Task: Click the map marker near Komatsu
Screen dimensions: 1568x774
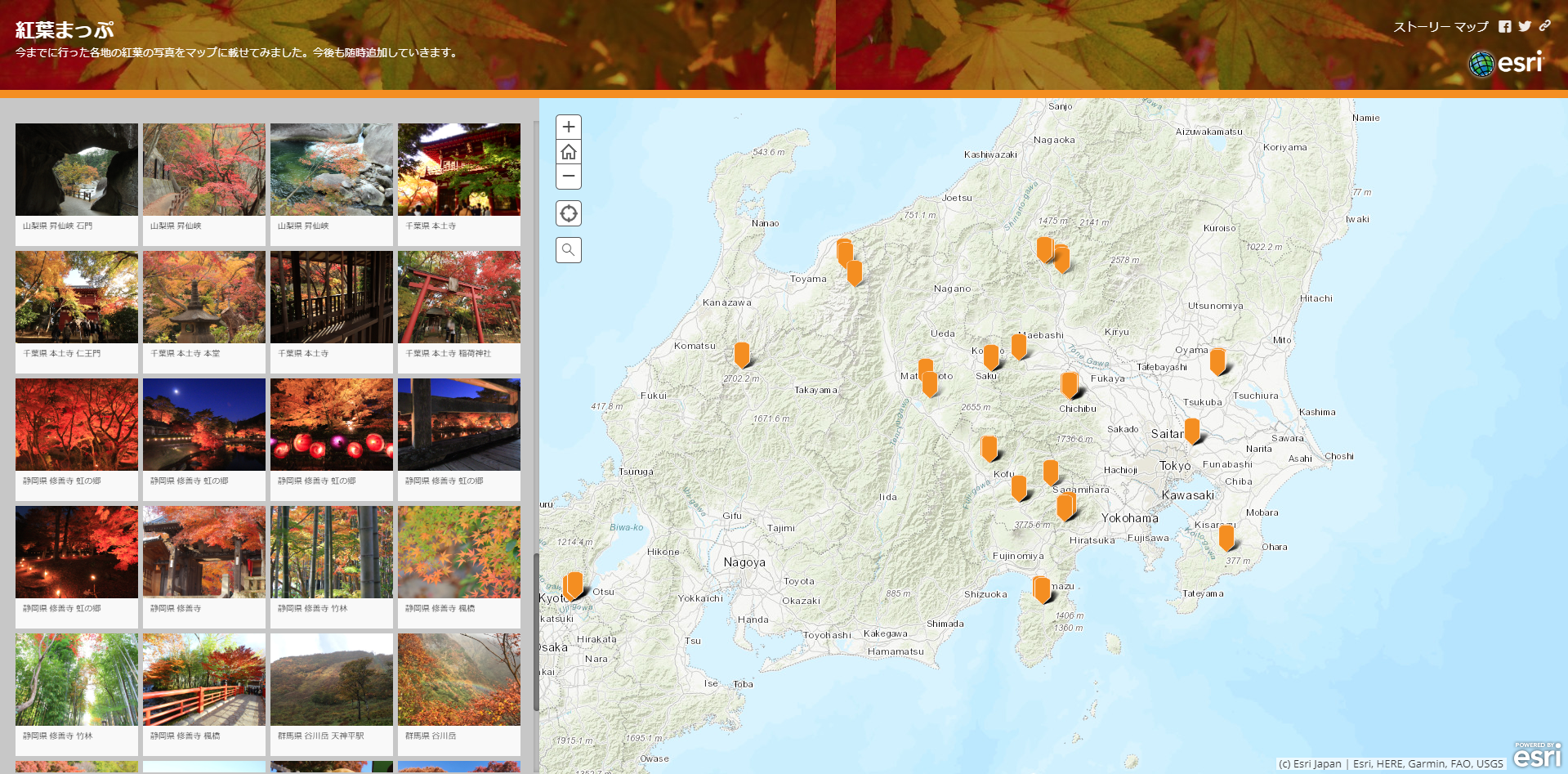Action: [742, 354]
